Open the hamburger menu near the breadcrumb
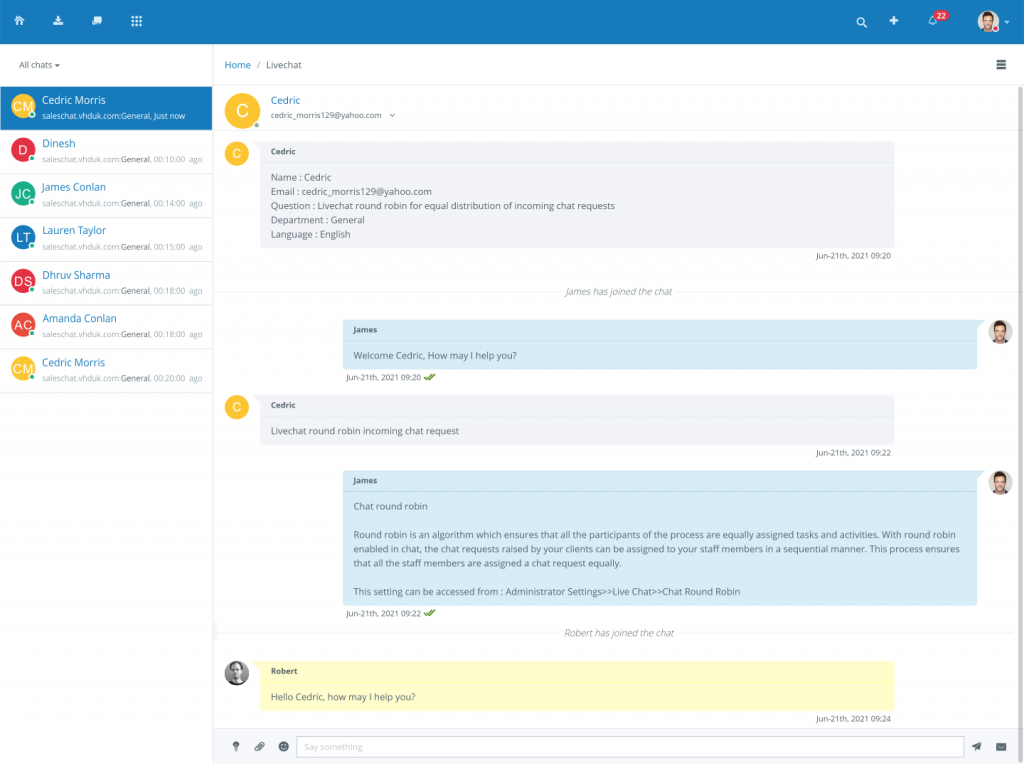This screenshot has height=766, width=1024. click(x=1000, y=64)
